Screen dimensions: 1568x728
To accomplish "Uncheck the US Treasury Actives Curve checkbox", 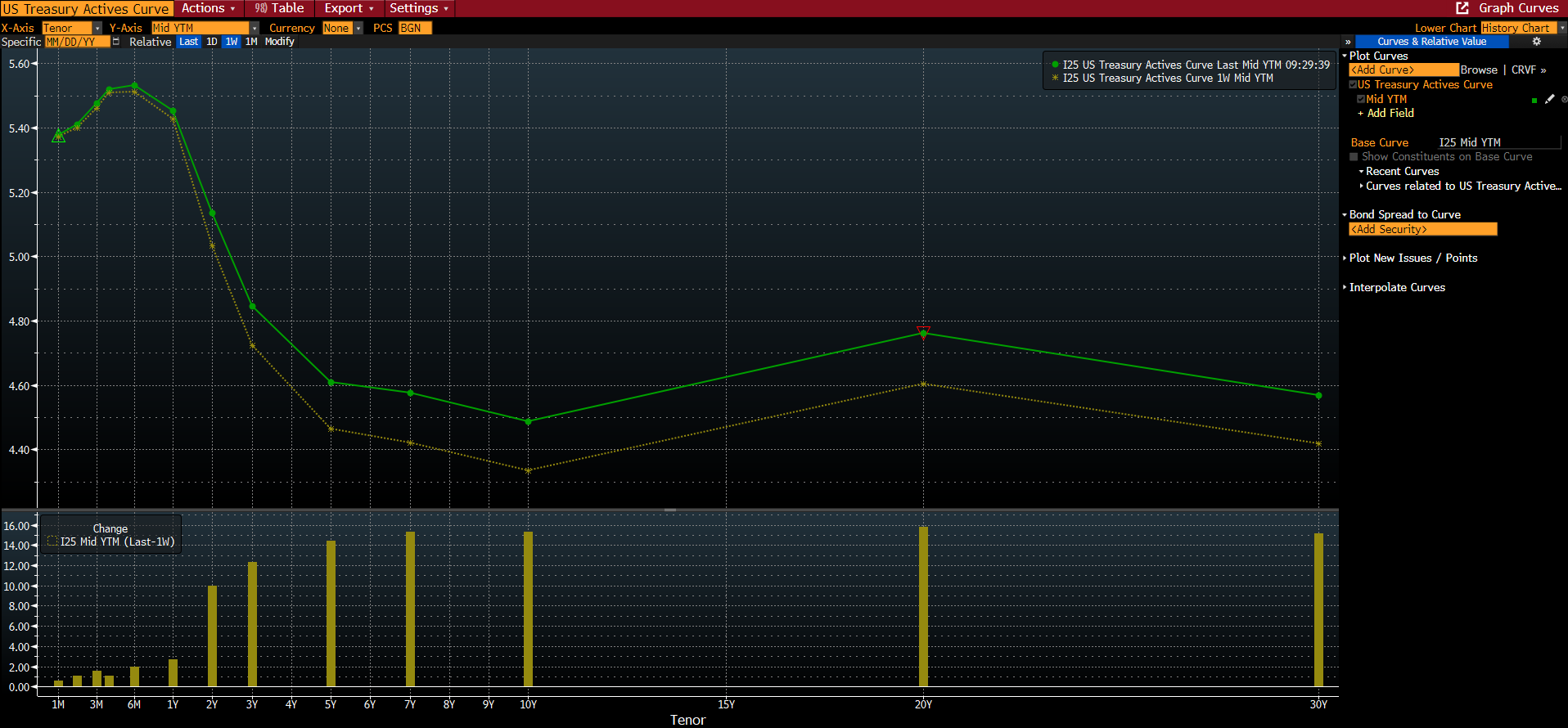I will click(x=1354, y=85).
